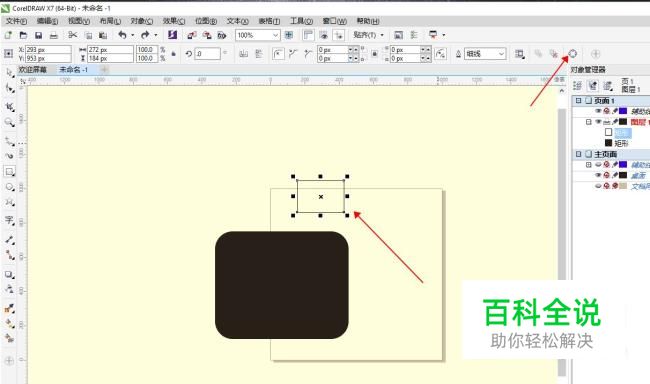Click the Print toolbar icon
650x384 pixels.
53,35
